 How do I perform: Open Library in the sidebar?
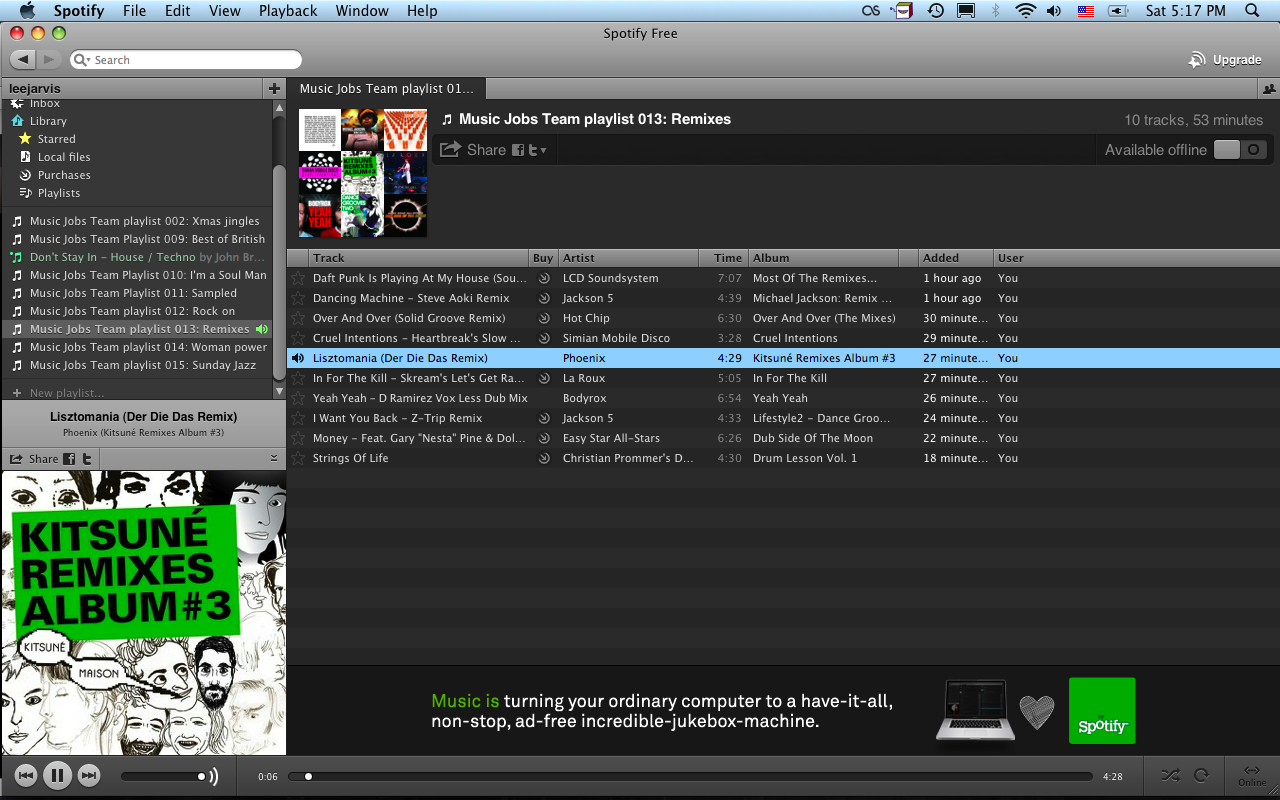coord(48,121)
